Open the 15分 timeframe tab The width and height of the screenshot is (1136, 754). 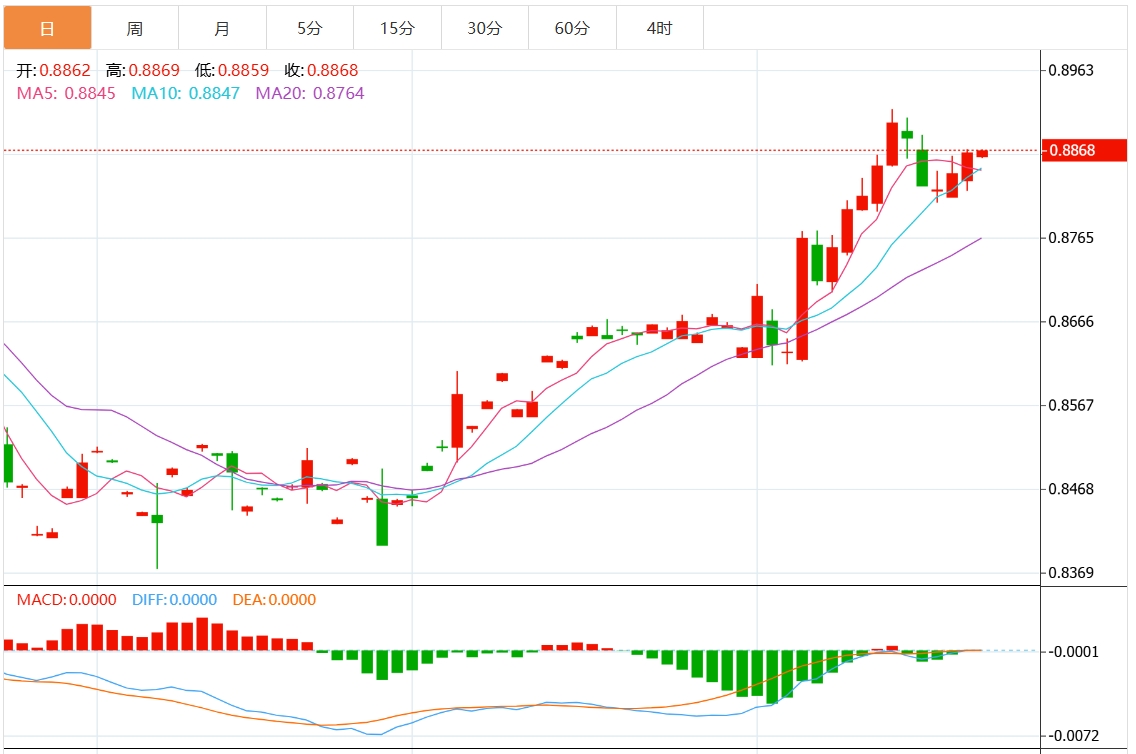click(x=398, y=28)
